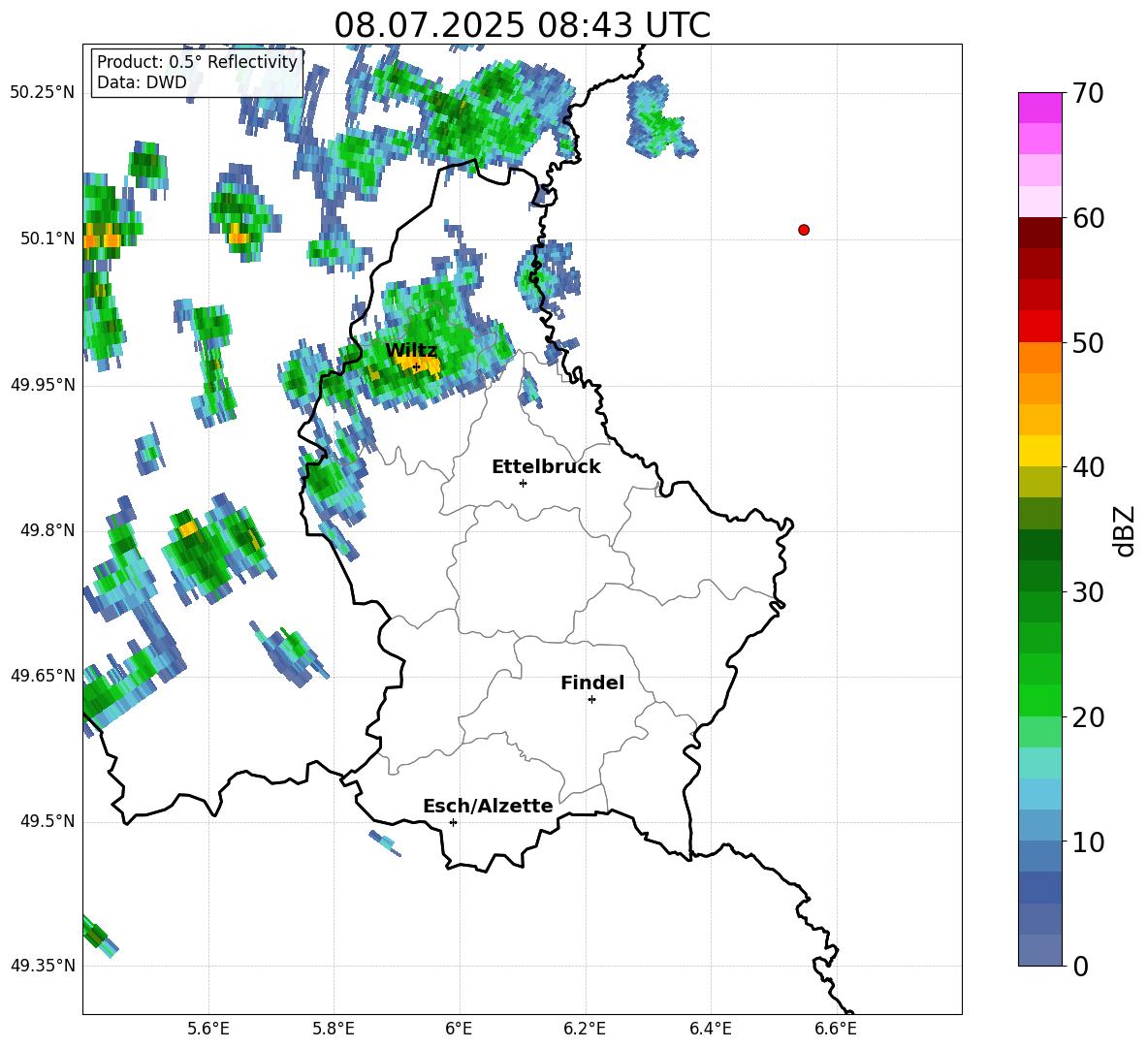Image resolution: width=1148 pixels, height=1048 pixels.
Task: Click the 5.6°E longitude label
Action: point(208,1029)
